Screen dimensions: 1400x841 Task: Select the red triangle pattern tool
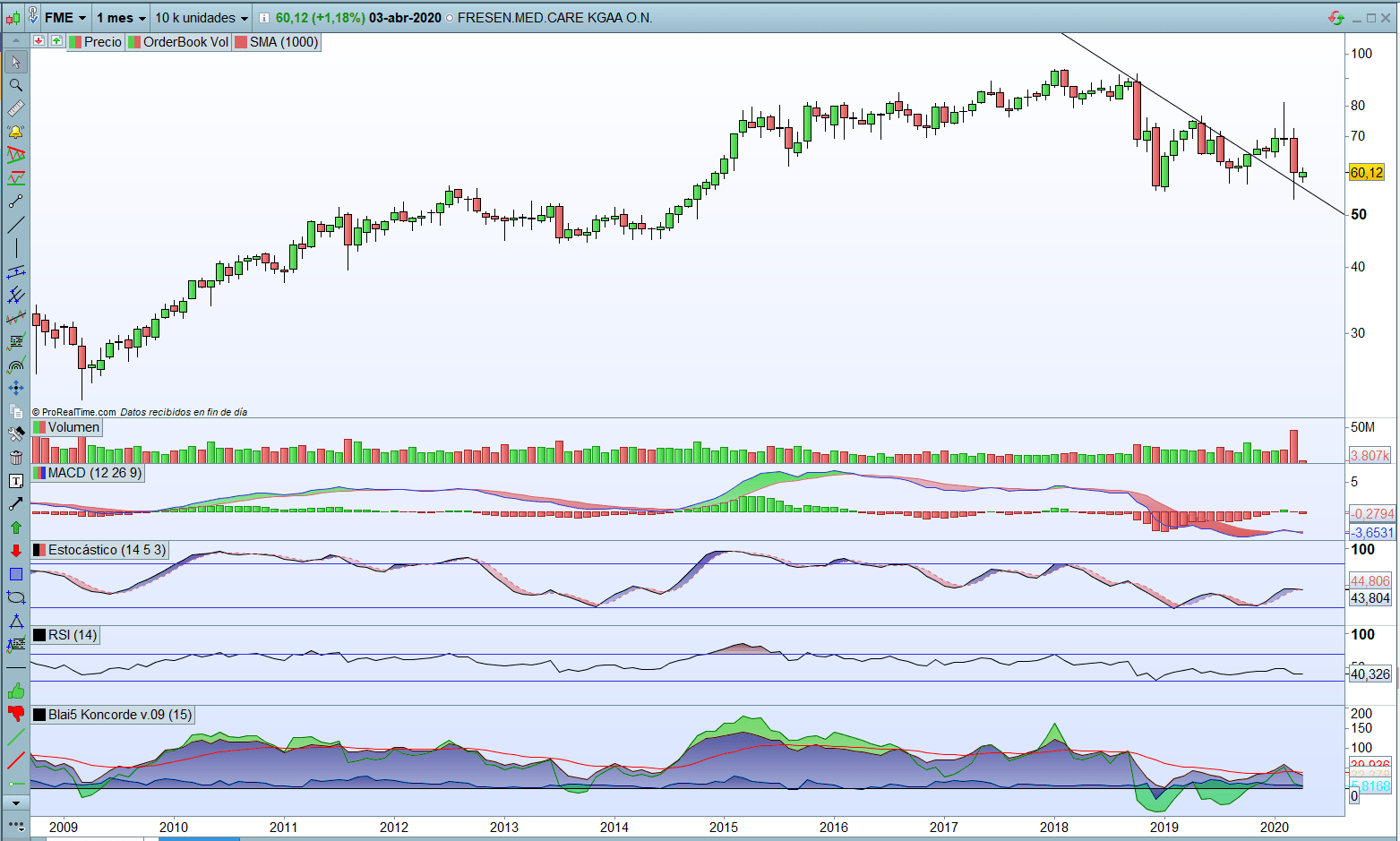15,155
